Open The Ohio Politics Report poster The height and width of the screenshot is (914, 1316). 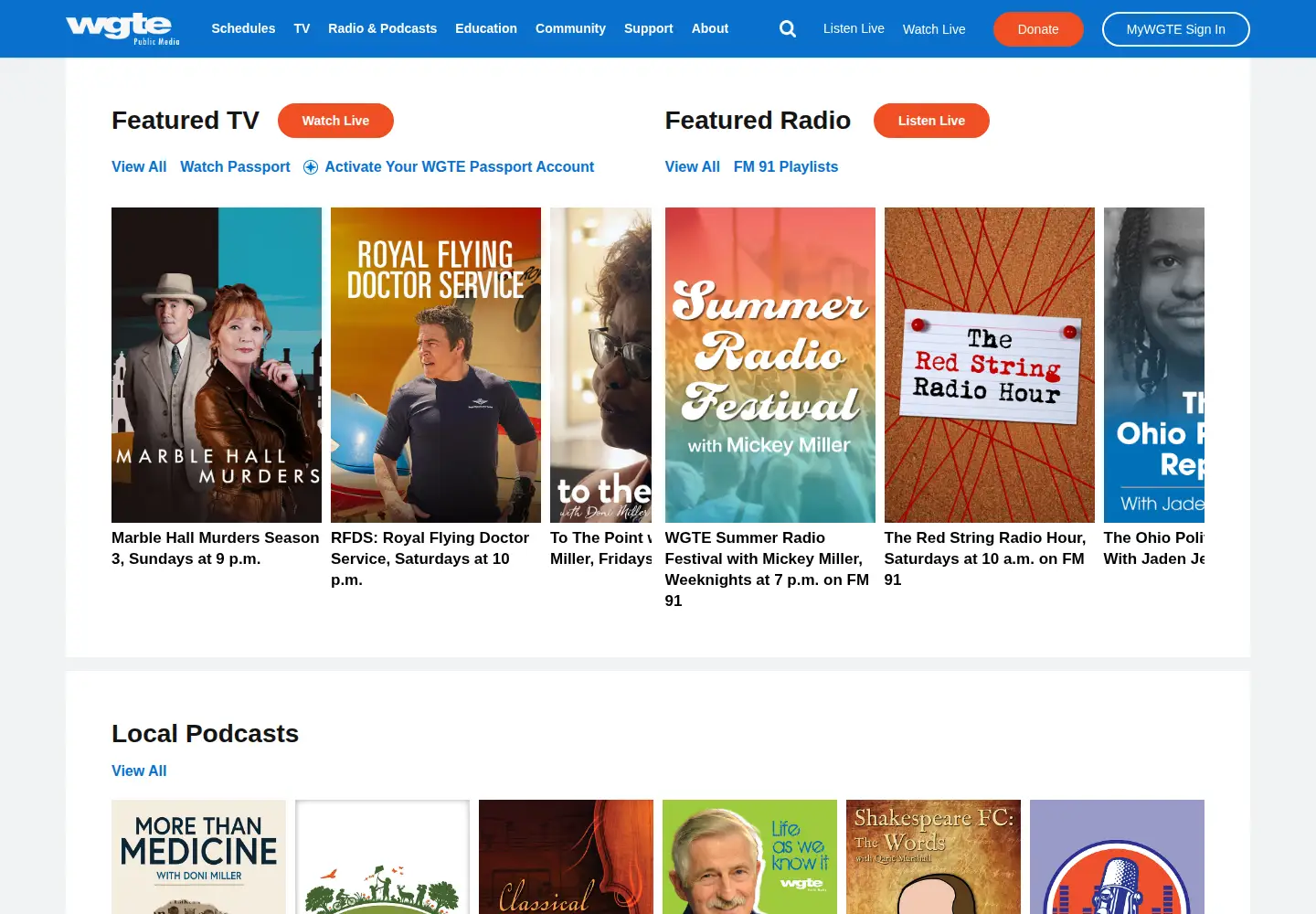tap(1154, 365)
